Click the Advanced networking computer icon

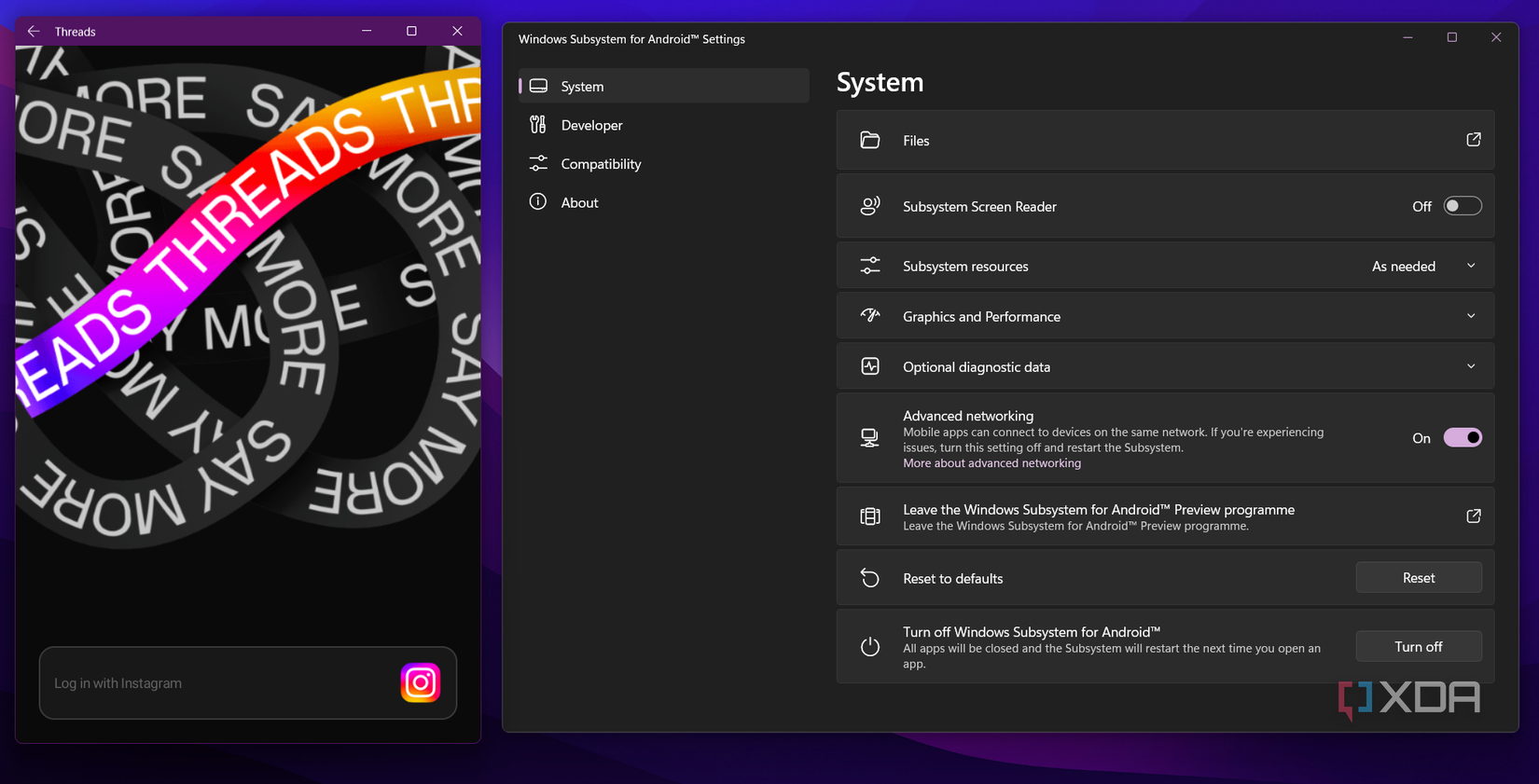(870, 437)
